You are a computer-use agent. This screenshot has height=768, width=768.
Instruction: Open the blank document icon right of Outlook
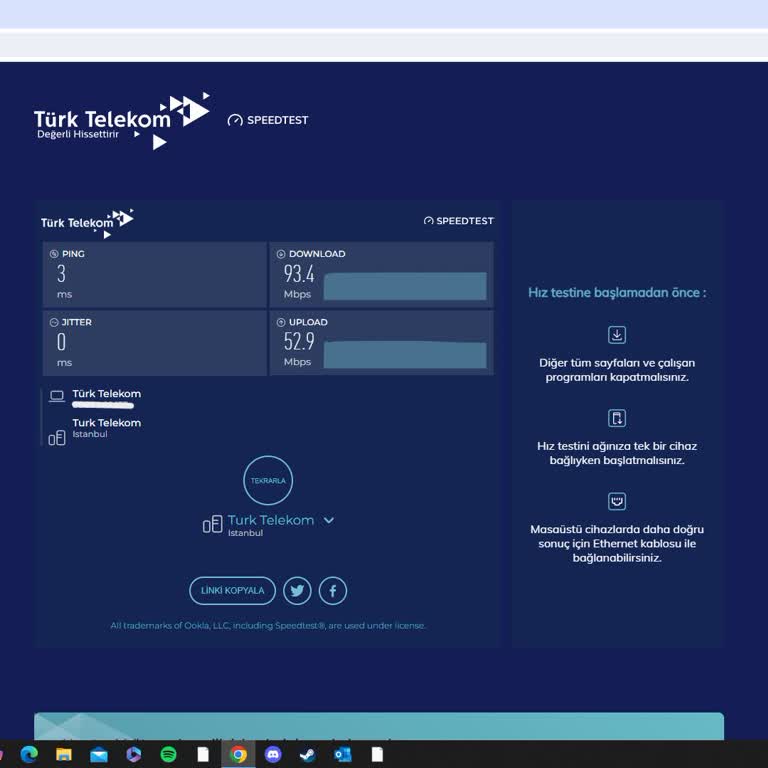377,754
